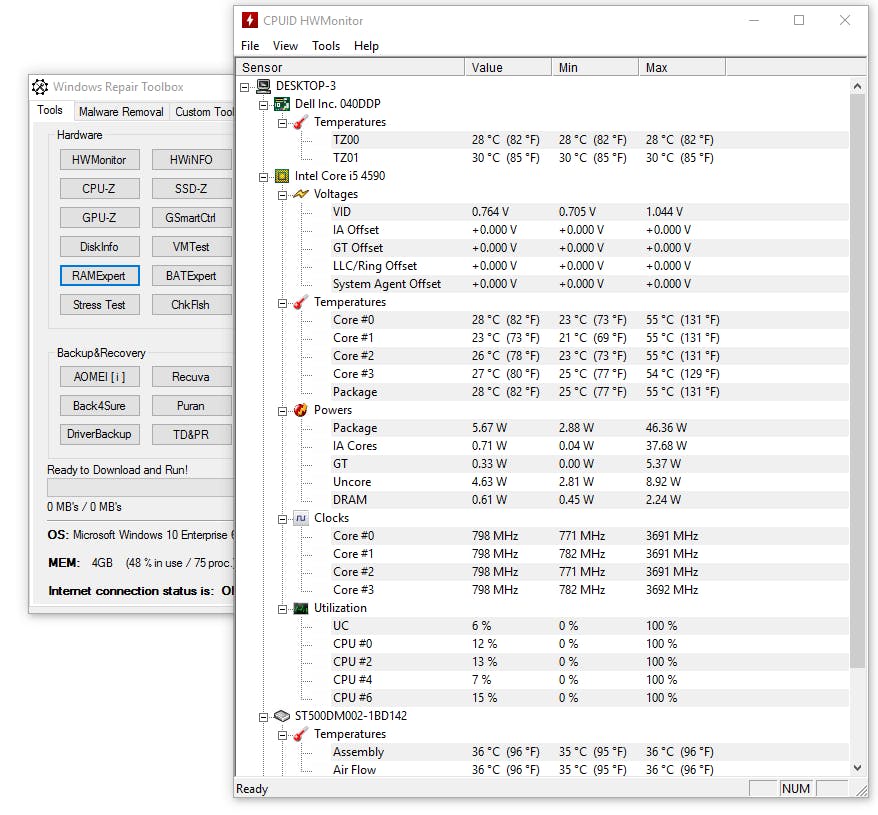Viewport: 878px width, 815px height.
Task: Click the Clocks waveform icon
Action: coord(301,518)
